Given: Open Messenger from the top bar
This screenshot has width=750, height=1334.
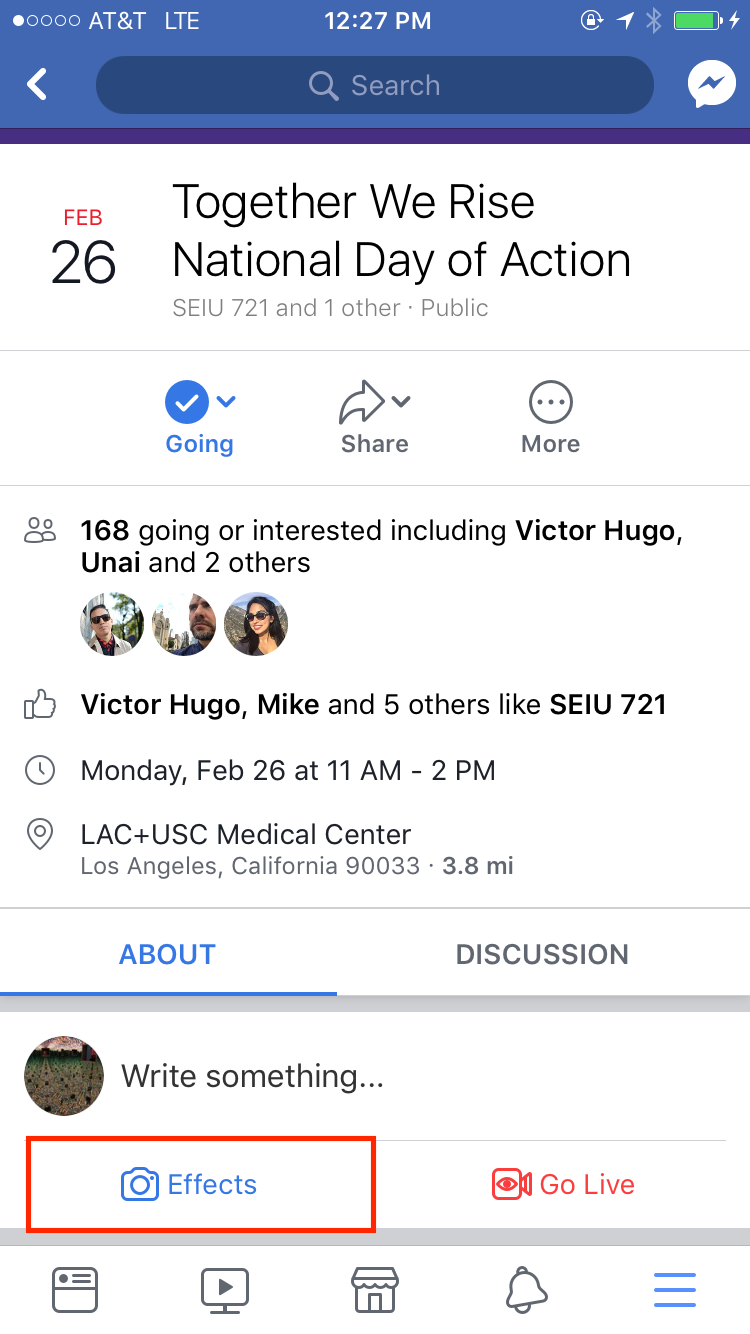Looking at the screenshot, I should pos(711,85).
